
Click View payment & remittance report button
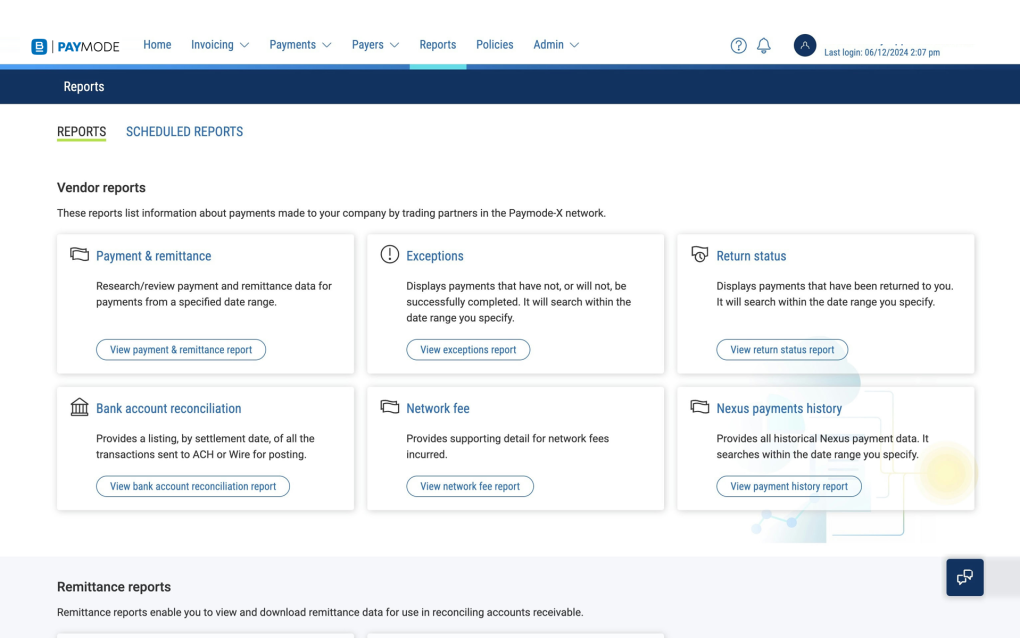coord(181,350)
